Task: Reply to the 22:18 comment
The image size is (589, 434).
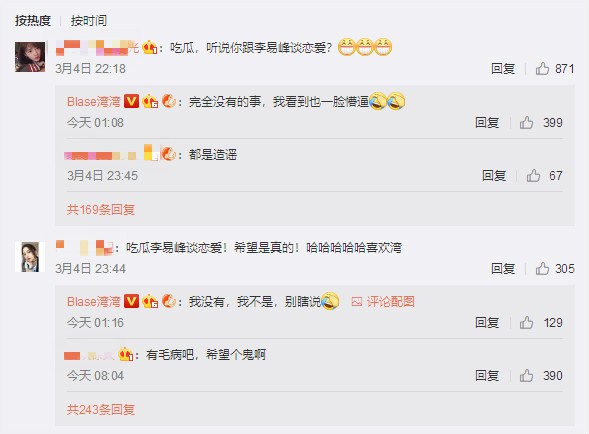Action: pos(503,69)
